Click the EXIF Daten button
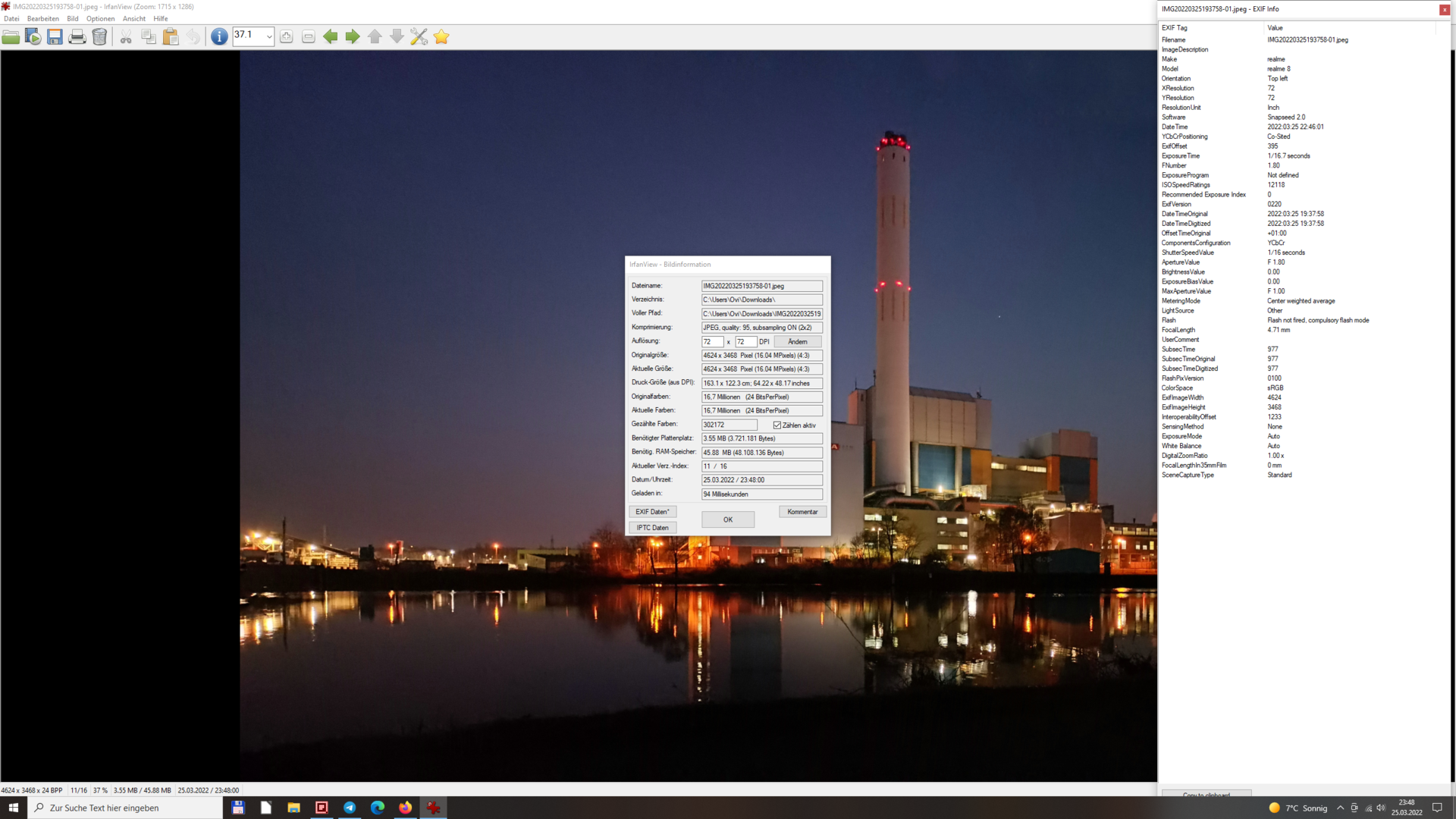 (x=652, y=512)
